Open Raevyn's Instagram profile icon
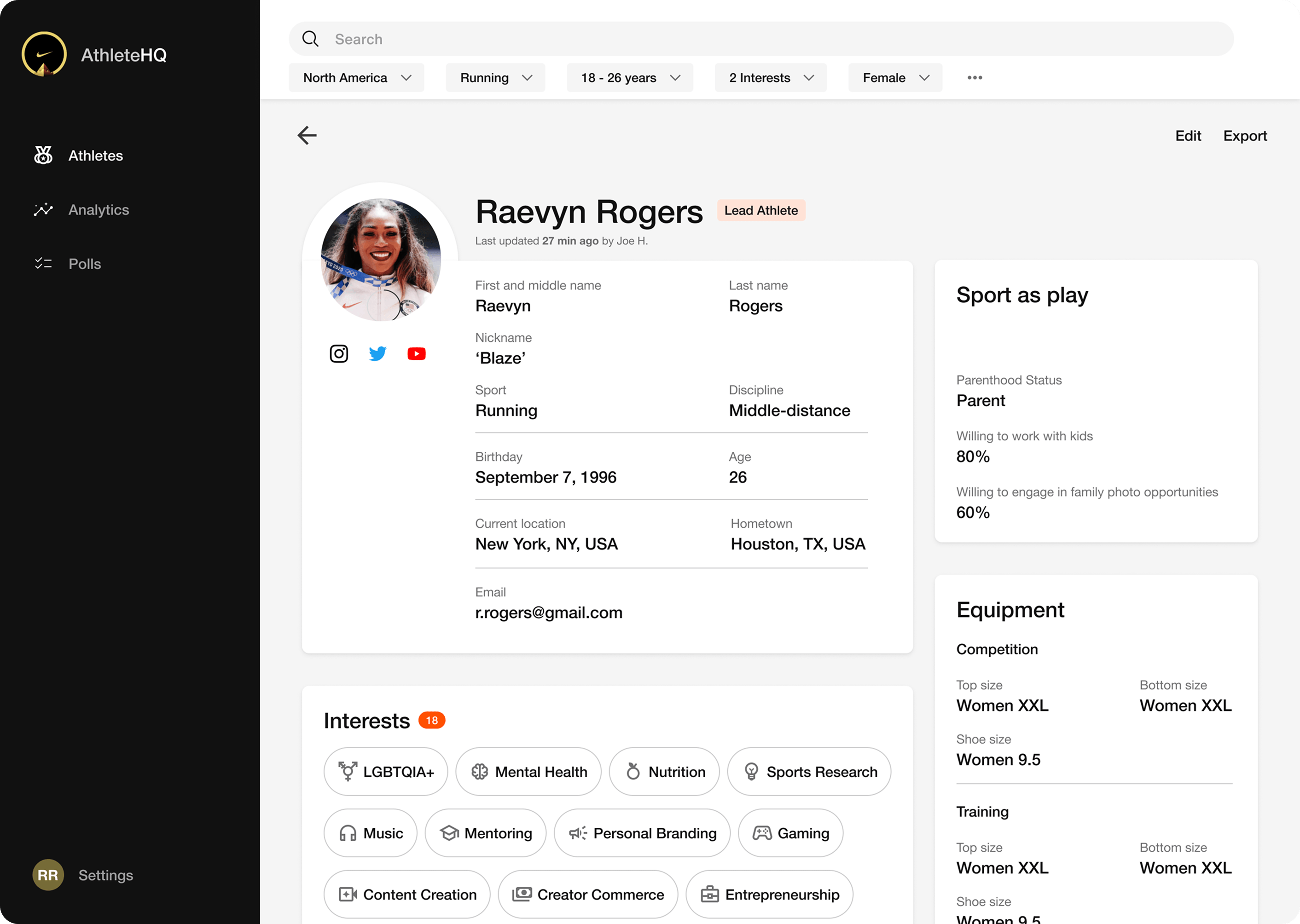1300x924 pixels. coord(339,353)
